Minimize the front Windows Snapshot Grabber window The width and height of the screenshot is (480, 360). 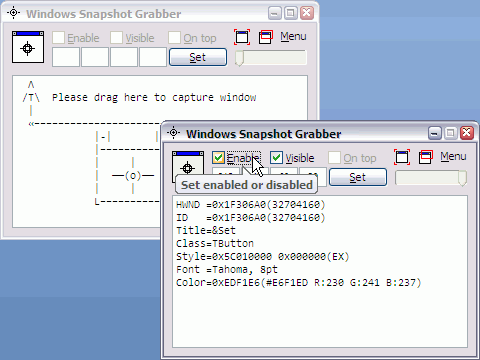(x=435, y=133)
